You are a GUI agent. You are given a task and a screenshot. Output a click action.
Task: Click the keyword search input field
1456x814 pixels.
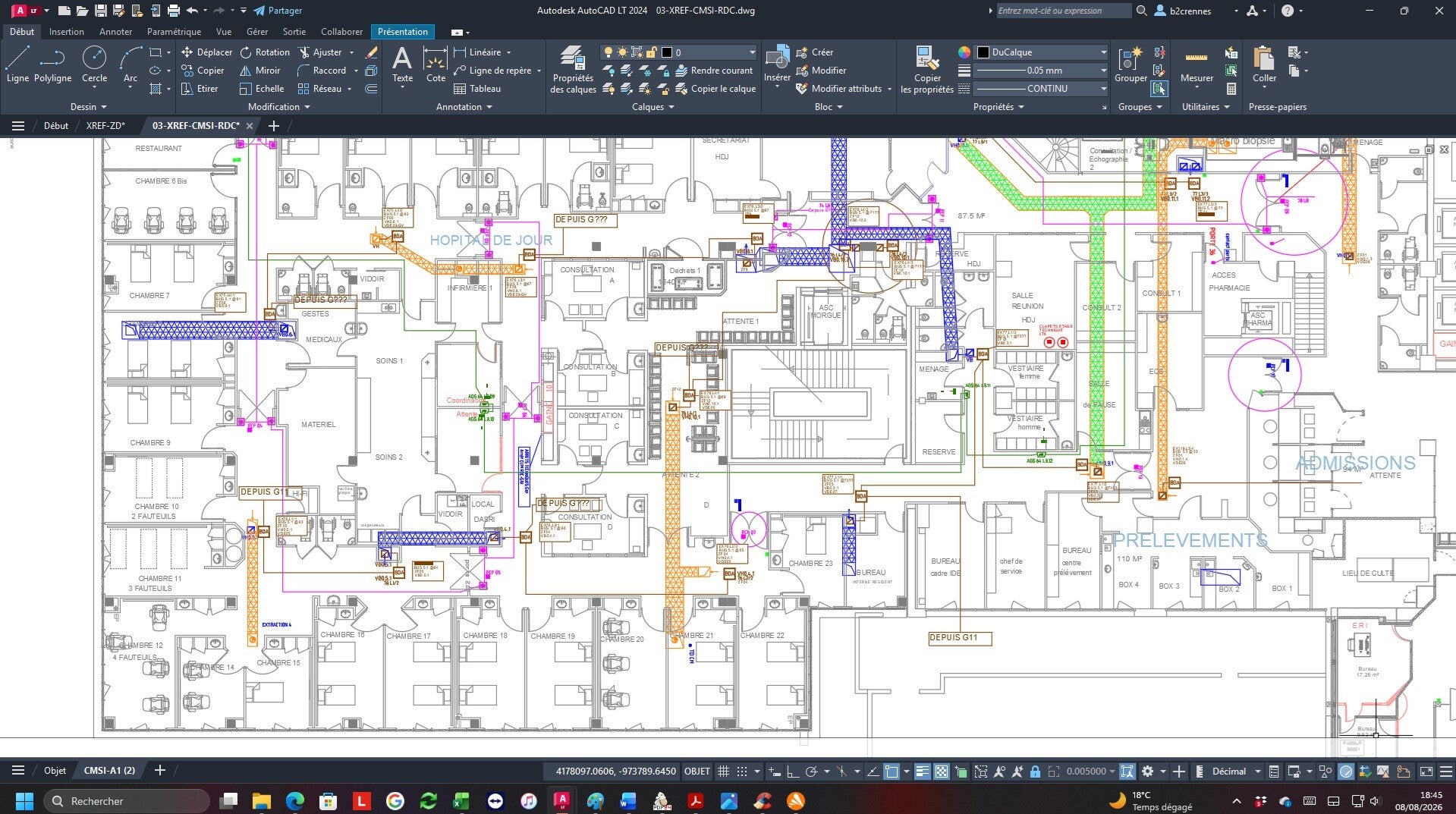pos(1062,11)
